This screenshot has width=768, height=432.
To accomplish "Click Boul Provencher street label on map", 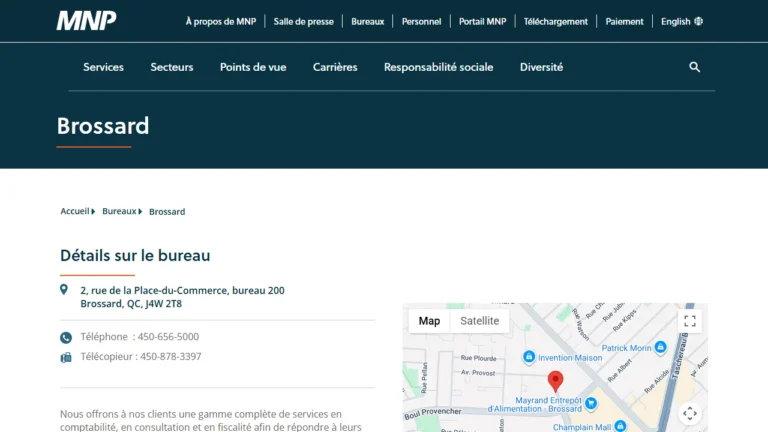I will (x=432, y=413).
